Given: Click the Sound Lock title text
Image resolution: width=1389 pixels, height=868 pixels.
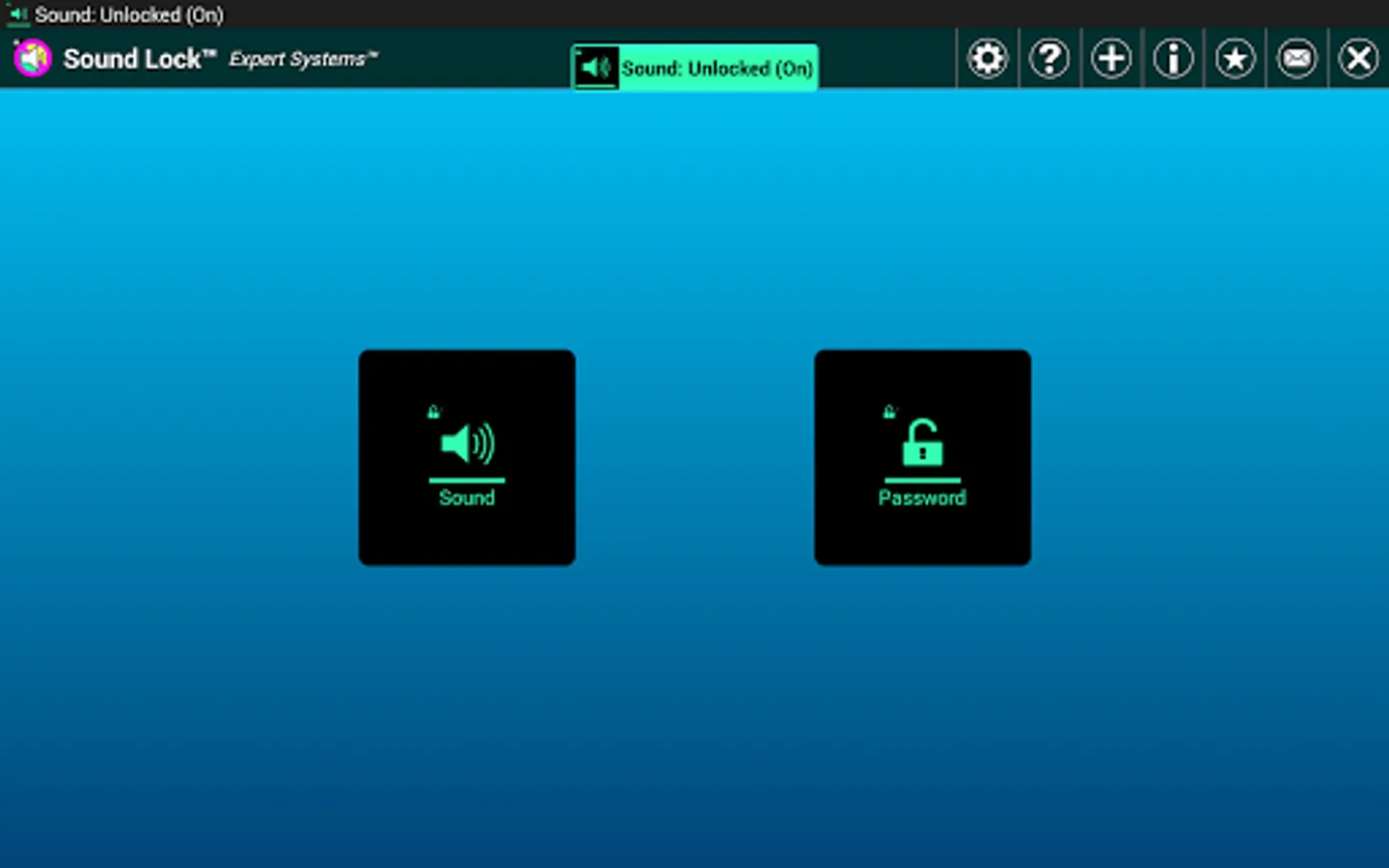Looking at the screenshot, I should [140, 59].
